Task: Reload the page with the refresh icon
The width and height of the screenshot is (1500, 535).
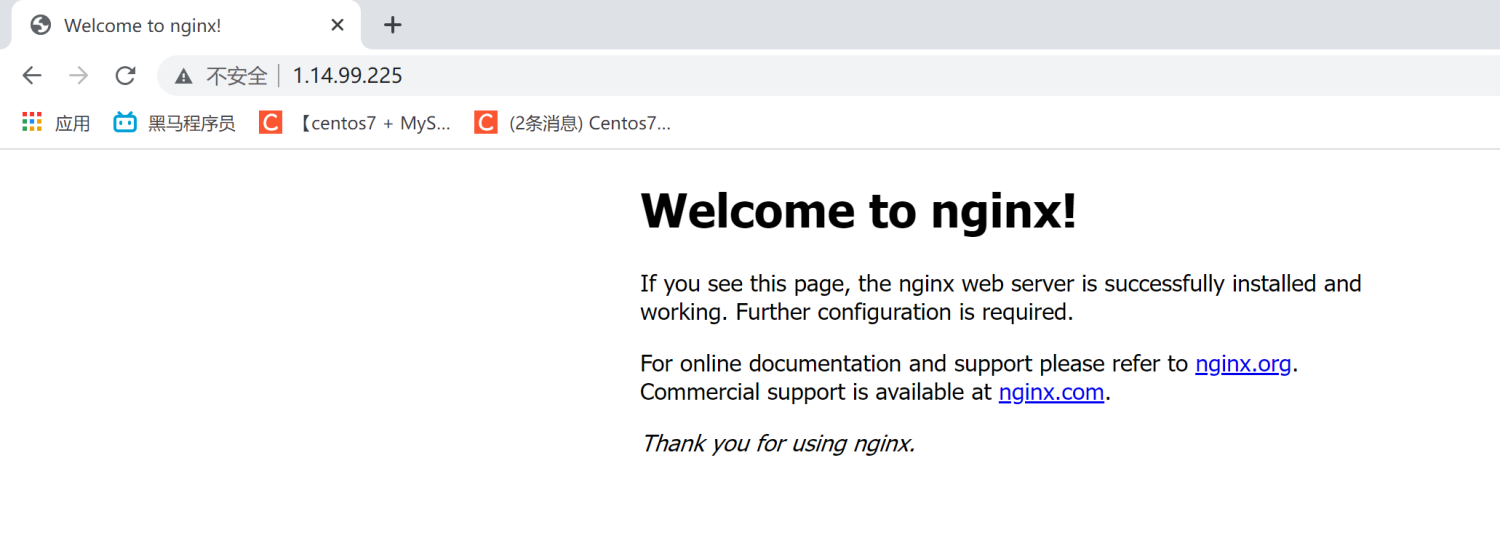Action: pyautogui.click(x=125, y=75)
